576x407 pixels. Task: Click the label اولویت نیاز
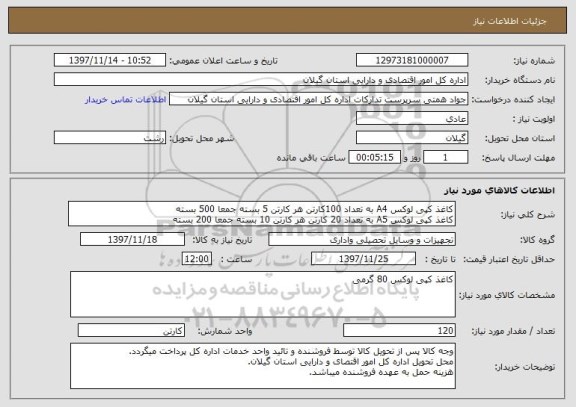(x=534, y=119)
